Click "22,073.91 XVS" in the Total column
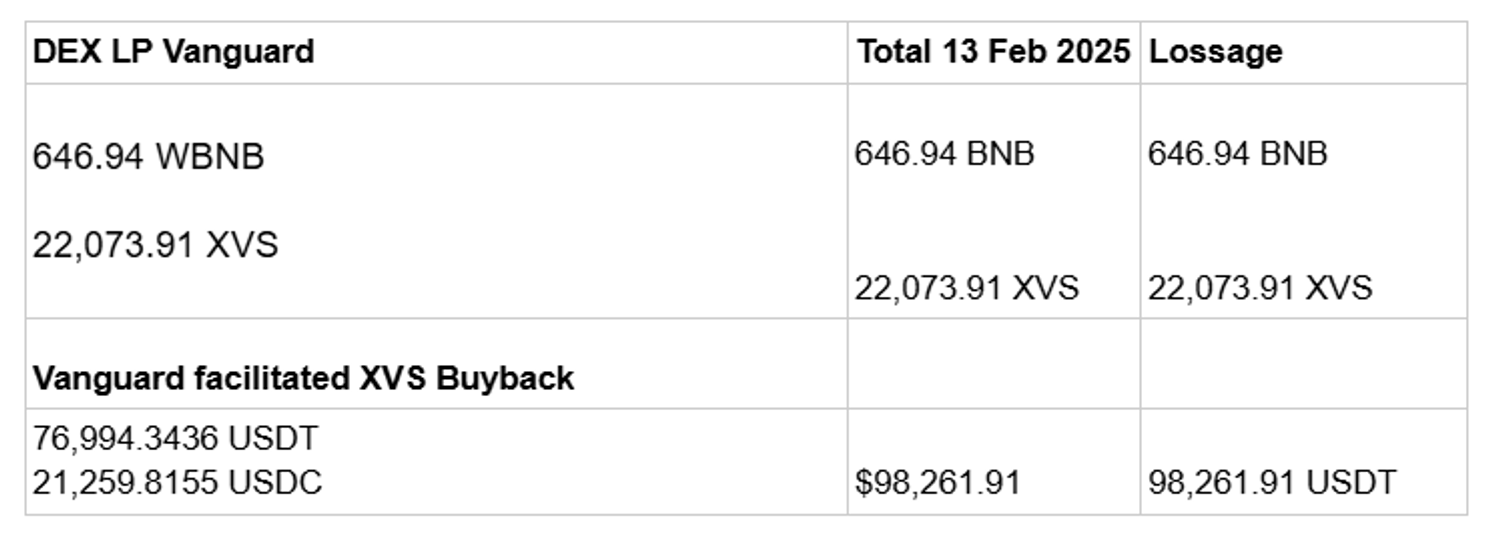 [966, 288]
